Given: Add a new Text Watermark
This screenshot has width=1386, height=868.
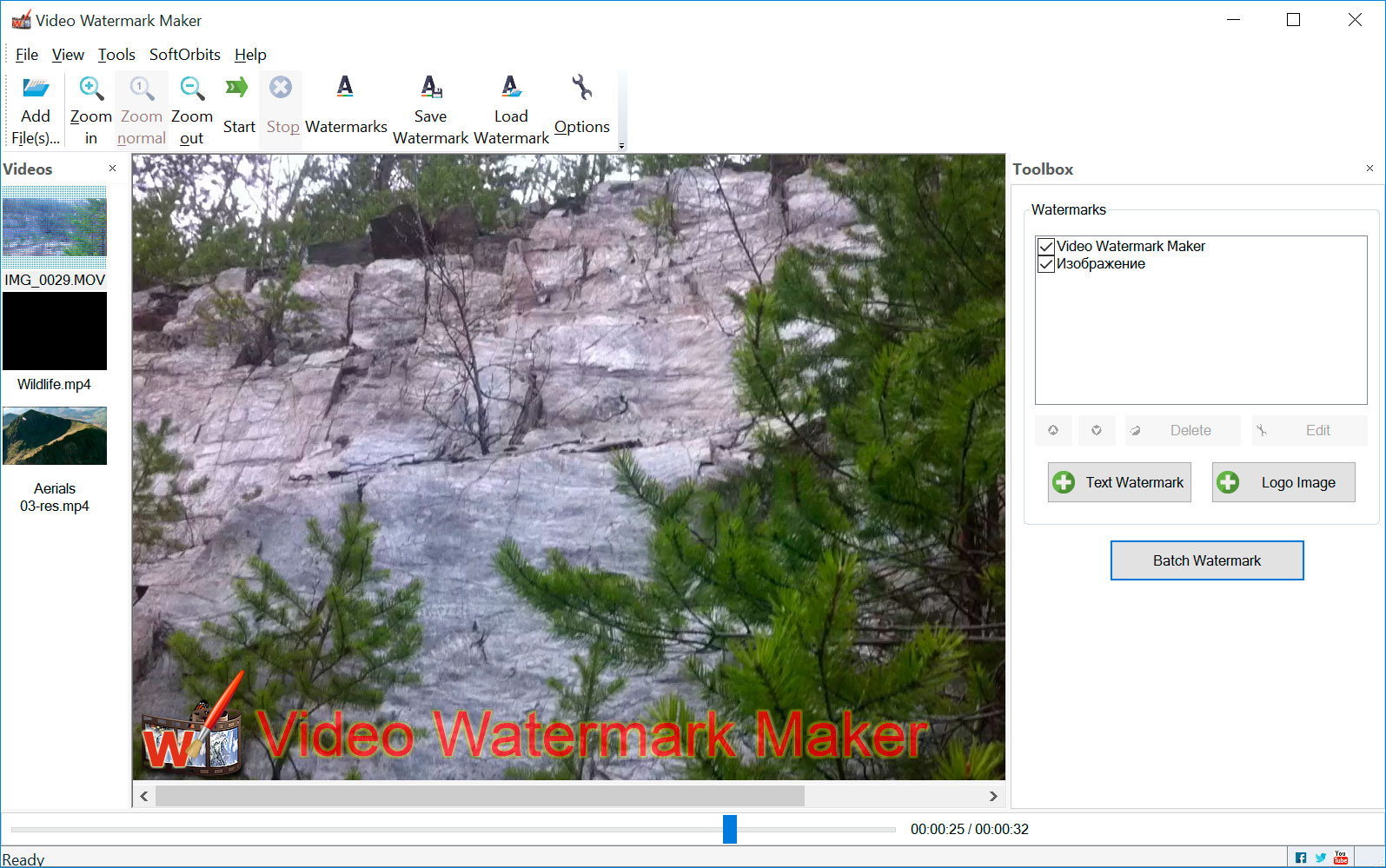Looking at the screenshot, I should coord(1118,482).
